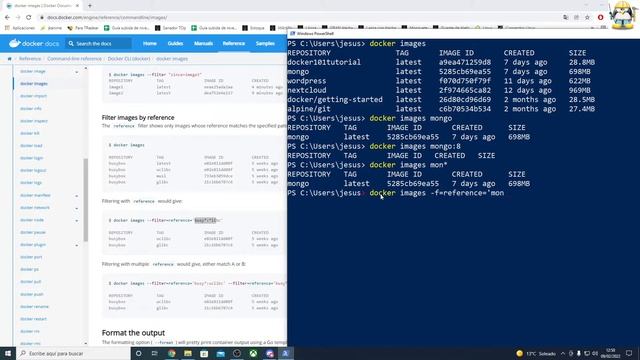Open docker port in the sidebar

coord(31,257)
